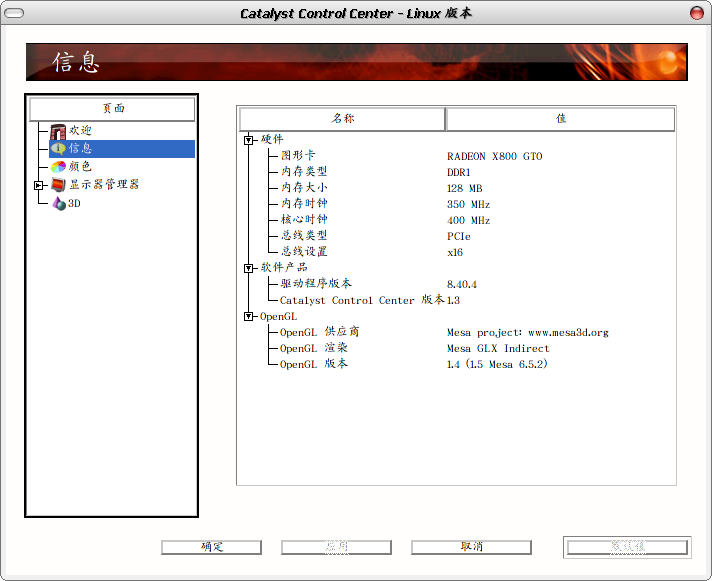Click the 1.4 (1.5 Mesa 6.5.2) value
Viewport: 712px width, 581px height.
(x=497, y=364)
